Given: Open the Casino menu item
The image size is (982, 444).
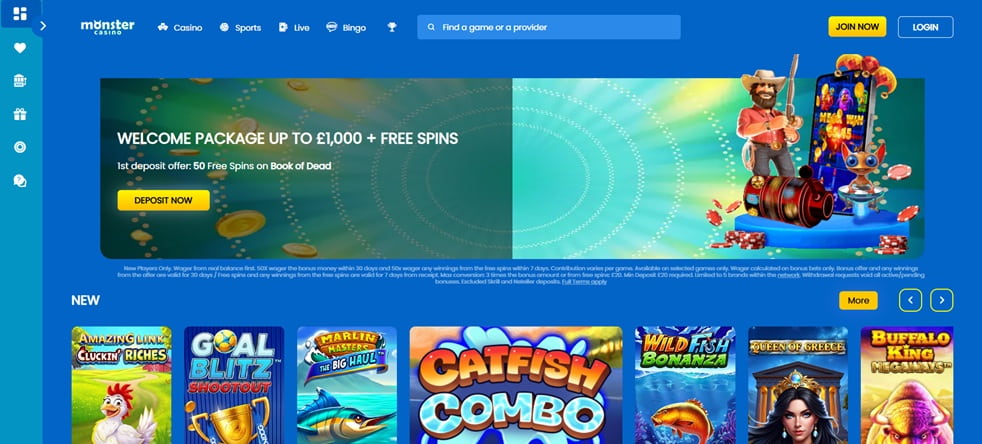Looking at the screenshot, I should [180, 28].
